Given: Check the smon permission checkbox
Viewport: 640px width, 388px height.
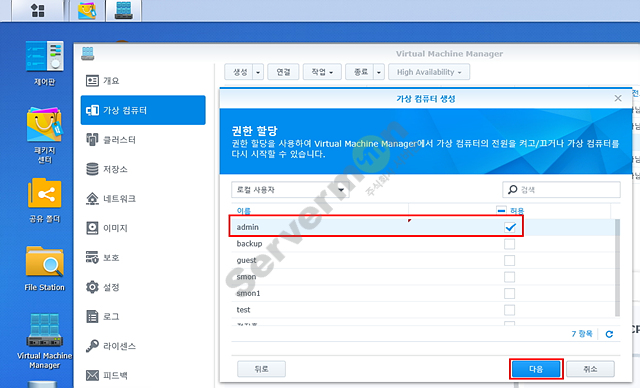Looking at the screenshot, I should click(x=509, y=277).
